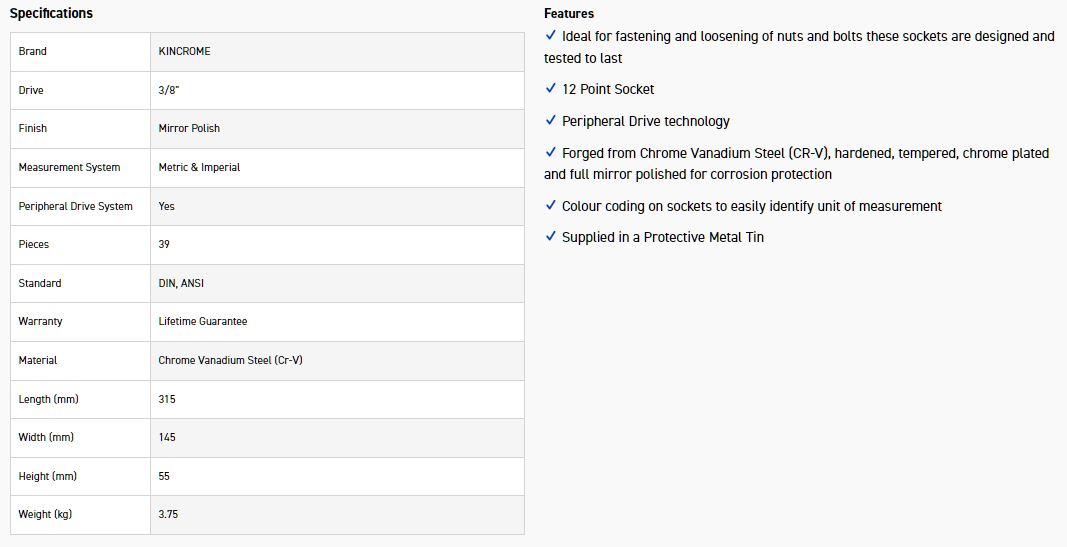Click the Peripheral Drive System label
Viewport: 1067px width, 547px height.
click(75, 206)
